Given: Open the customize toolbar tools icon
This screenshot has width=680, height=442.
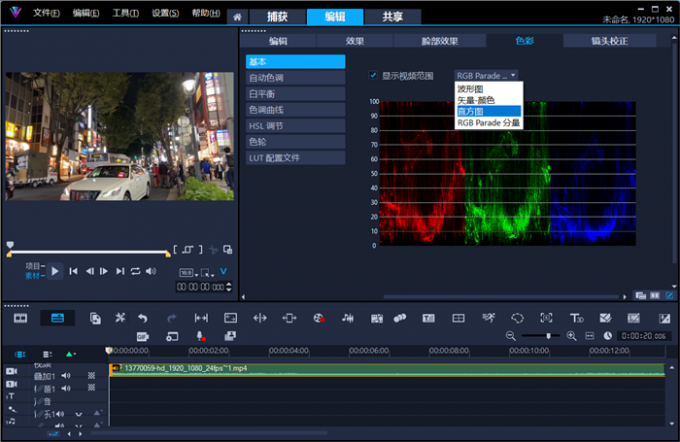Looking at the screenshot, I should pos(120,318).
